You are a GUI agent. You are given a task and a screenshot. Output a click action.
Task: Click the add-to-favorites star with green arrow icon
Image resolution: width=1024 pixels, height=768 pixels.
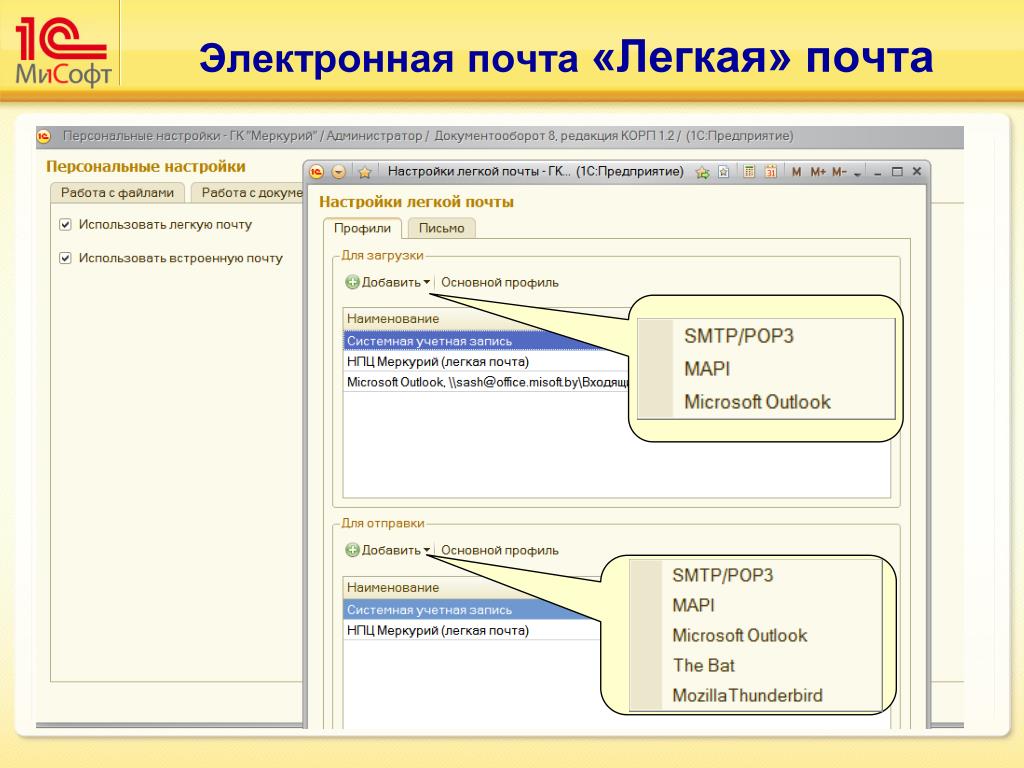click(x=703, y=172)
